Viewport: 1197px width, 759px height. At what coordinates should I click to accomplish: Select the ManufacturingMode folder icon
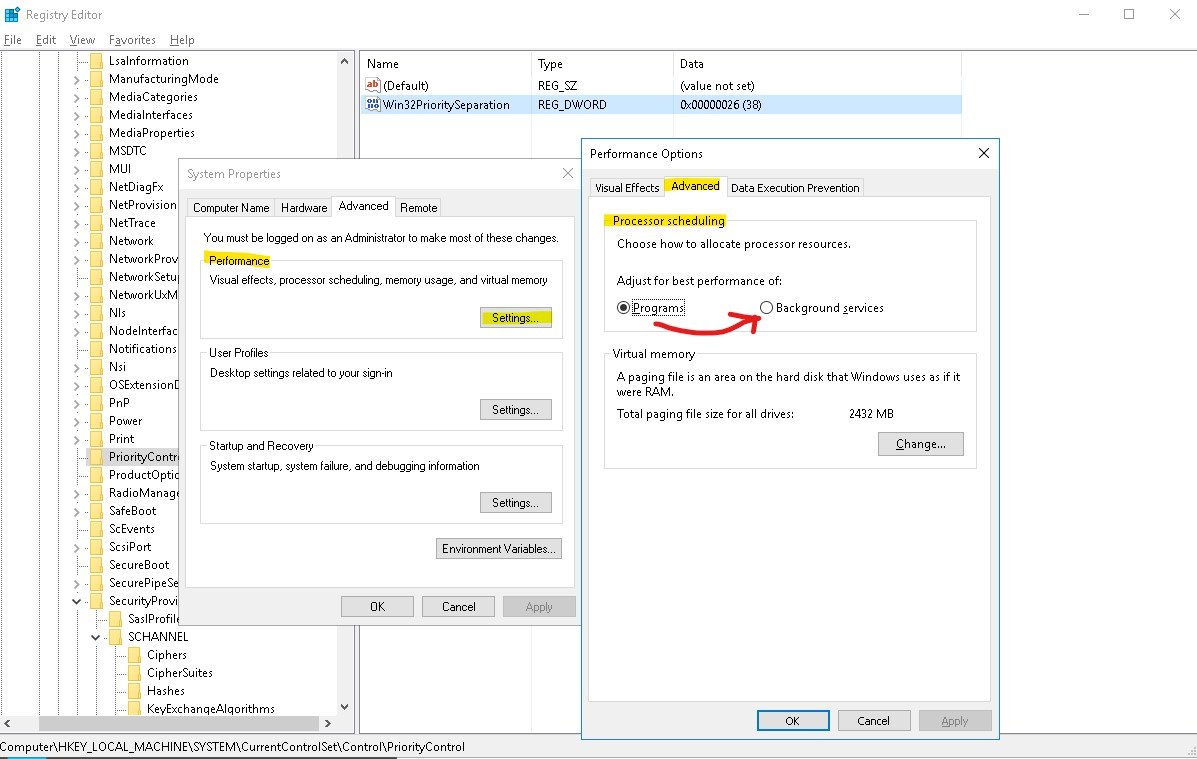[x=96, y=79]
